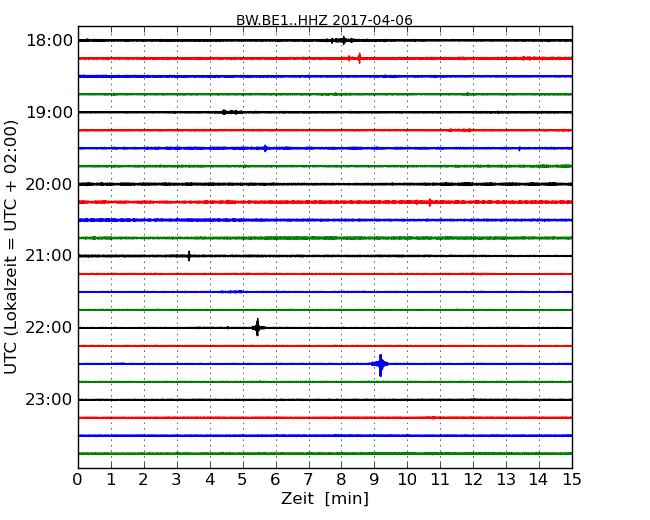The image size is (650, 520).
Task: Click the black event on the 19:00 trace
Action: 230,112
